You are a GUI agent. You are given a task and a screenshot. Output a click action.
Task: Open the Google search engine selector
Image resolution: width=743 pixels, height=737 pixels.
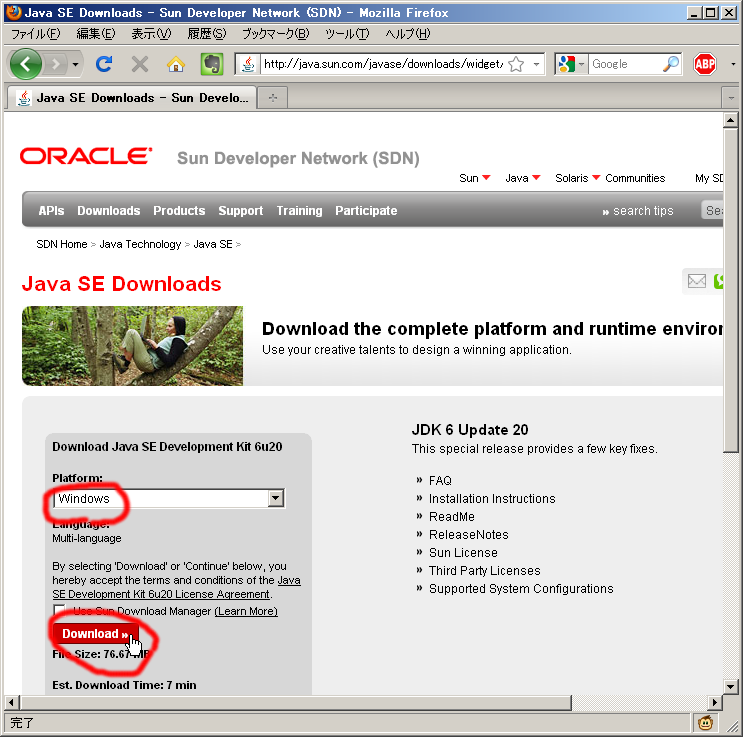pyautogui.click(x=571, y=64)
